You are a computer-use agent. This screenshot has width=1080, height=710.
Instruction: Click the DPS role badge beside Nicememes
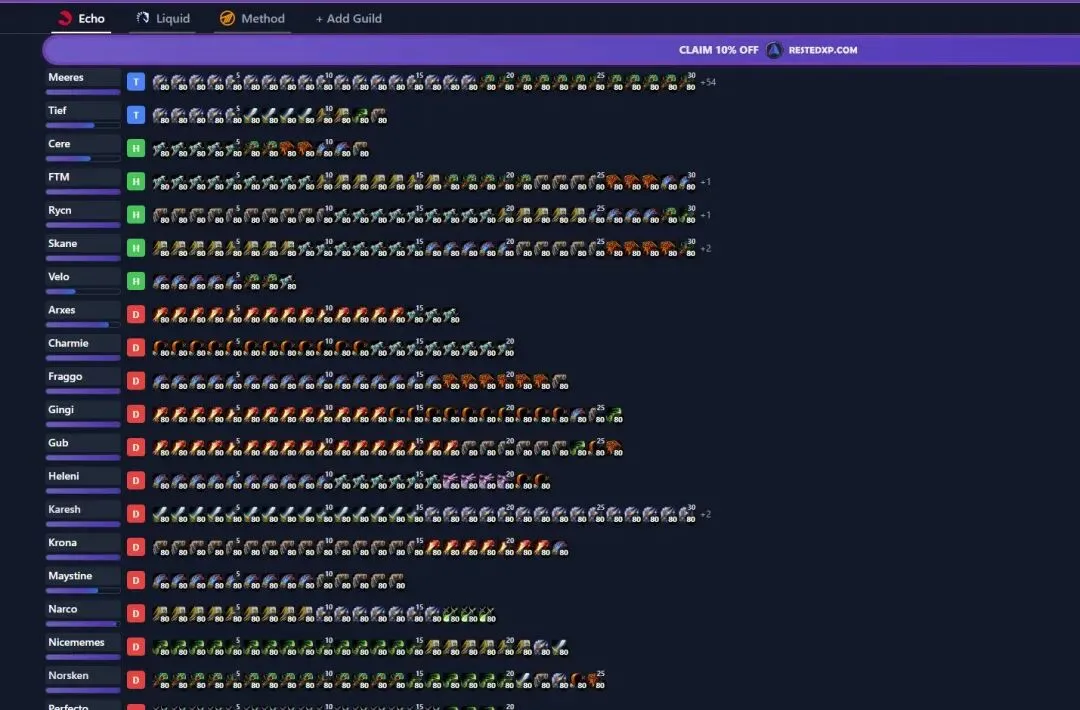pos(136,647)
